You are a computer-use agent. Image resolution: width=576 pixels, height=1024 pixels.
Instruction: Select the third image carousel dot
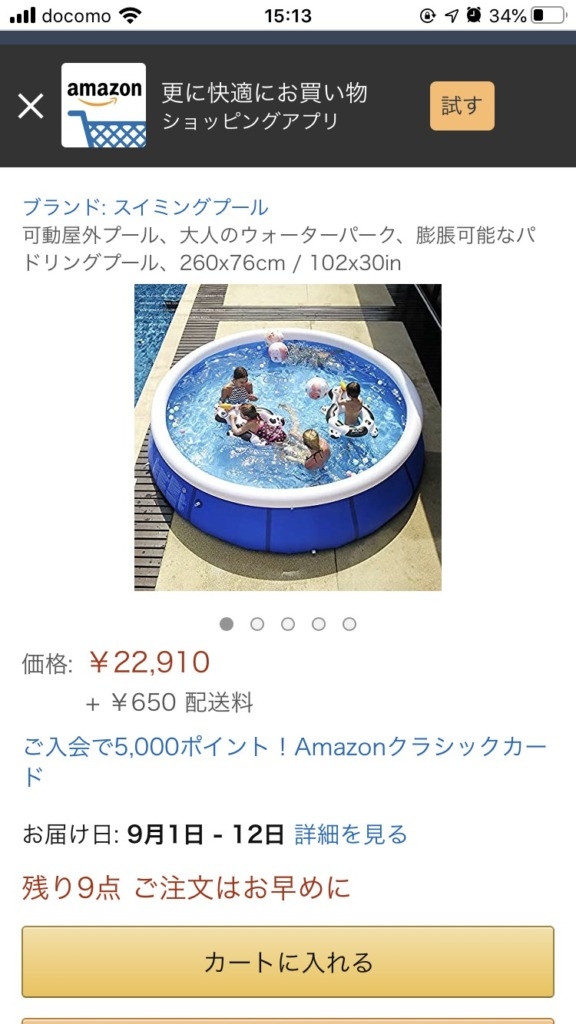tap(288, 624)
